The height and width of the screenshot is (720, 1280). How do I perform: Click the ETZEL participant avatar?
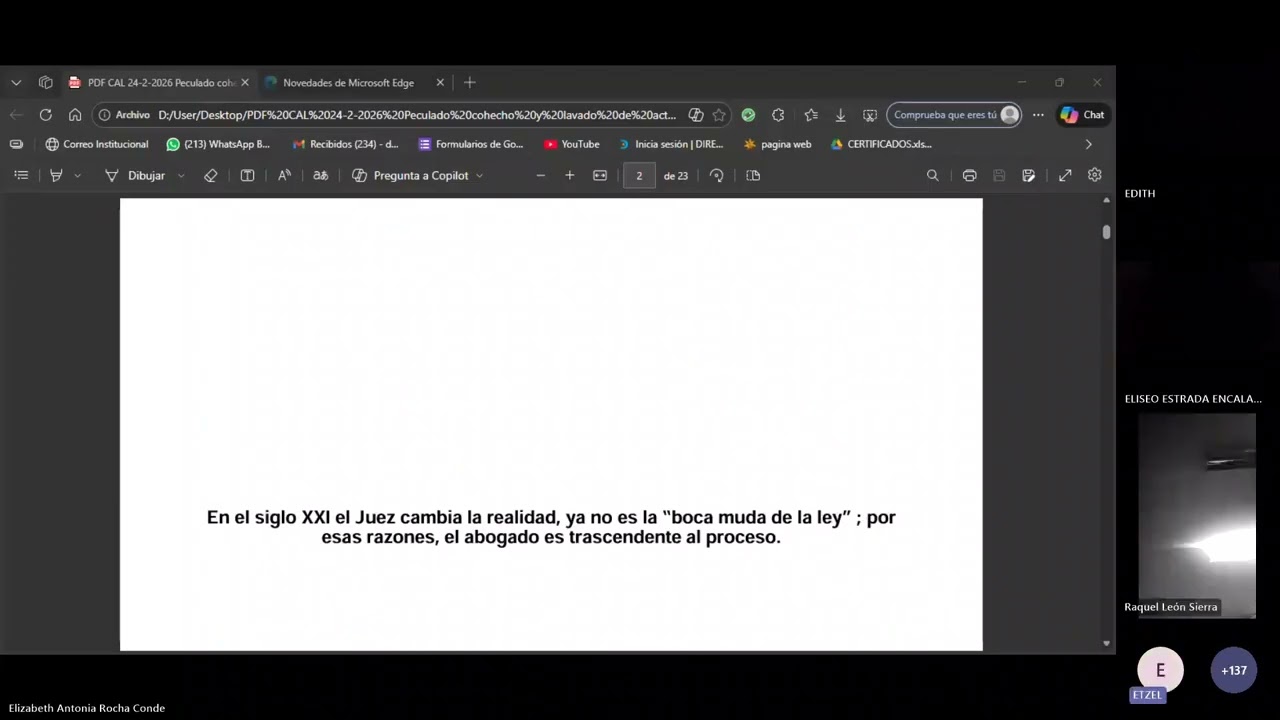tap(1160, 670)
